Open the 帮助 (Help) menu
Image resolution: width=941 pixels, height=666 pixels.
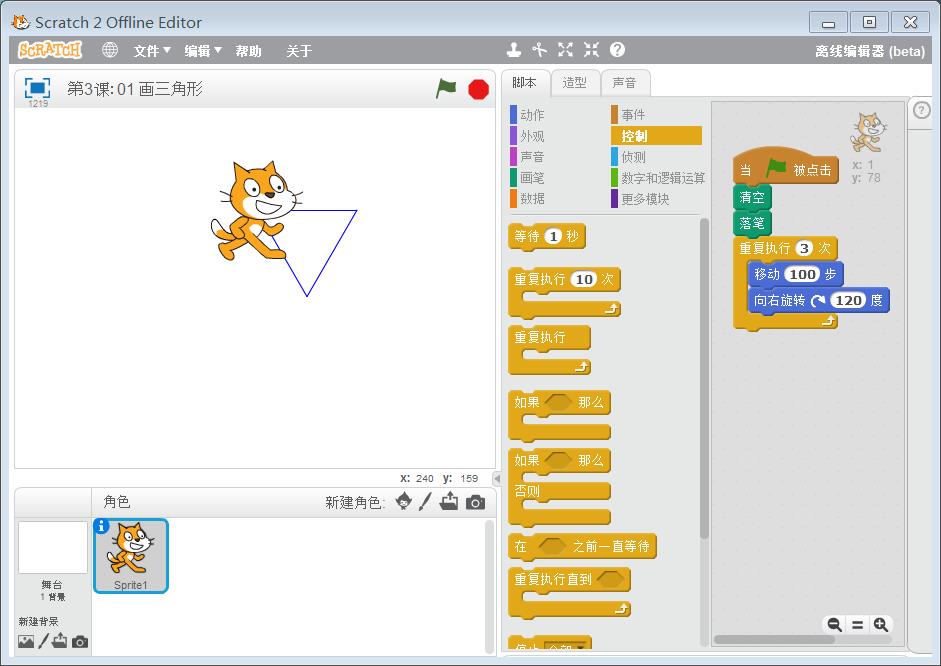(x=248, y=51)
